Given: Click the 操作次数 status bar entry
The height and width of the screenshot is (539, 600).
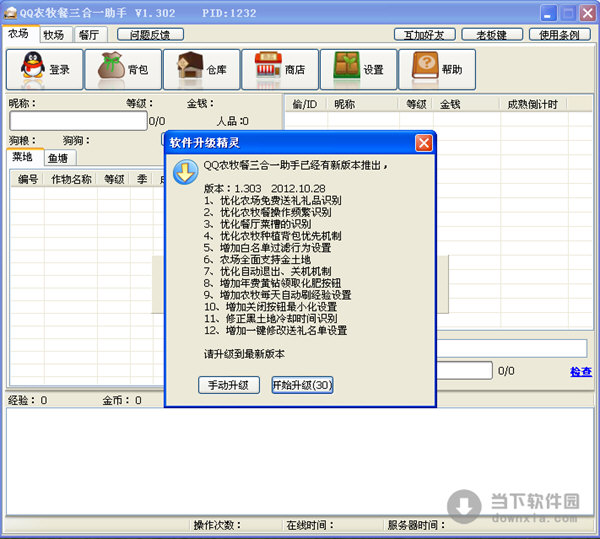Looking at the screenshot, I should 217,525.
